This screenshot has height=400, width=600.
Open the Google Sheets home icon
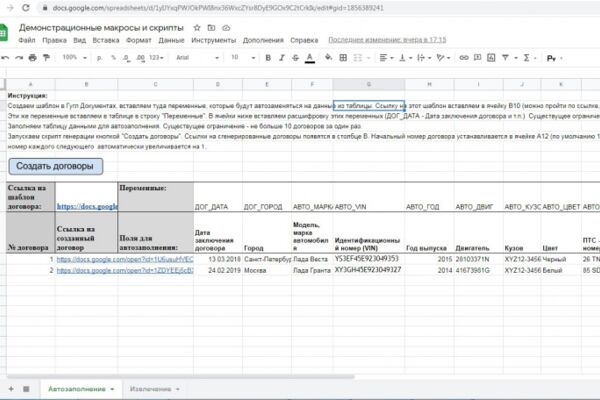[x=3, y=33]
